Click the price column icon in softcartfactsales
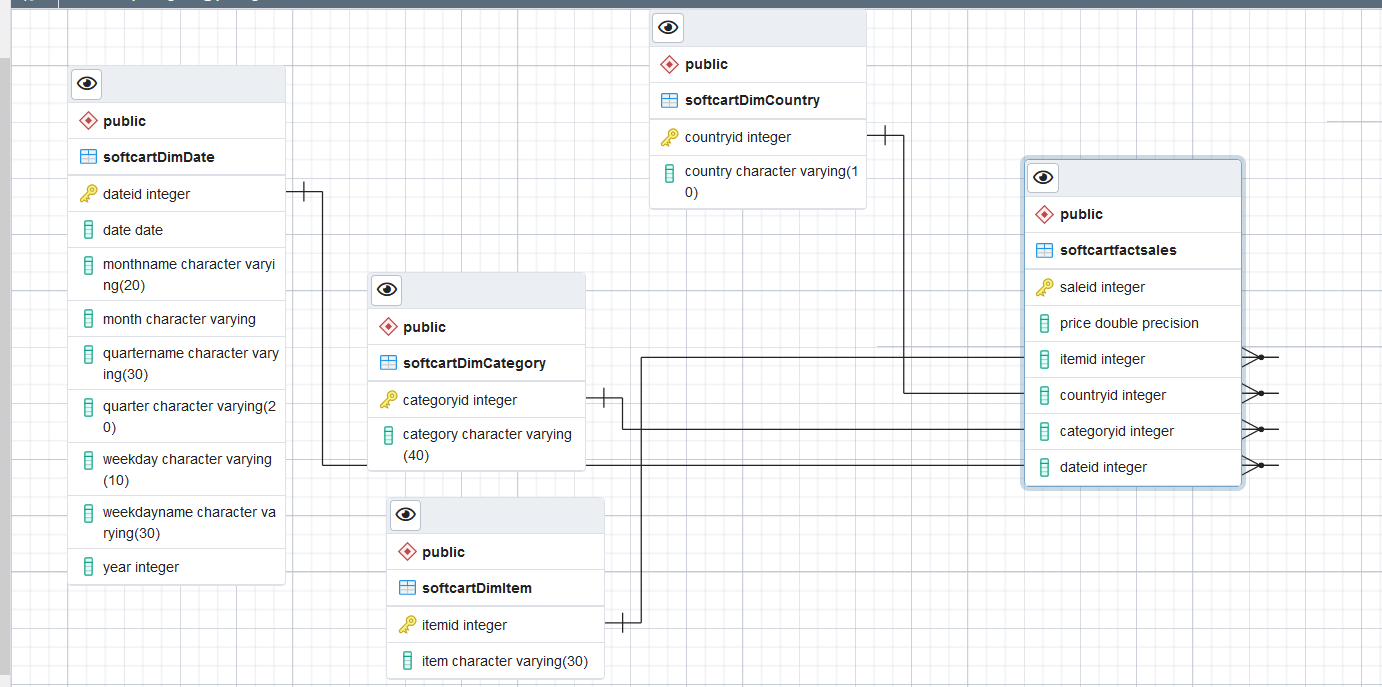Viewport: 1382px width, 687px height. 1045,323
